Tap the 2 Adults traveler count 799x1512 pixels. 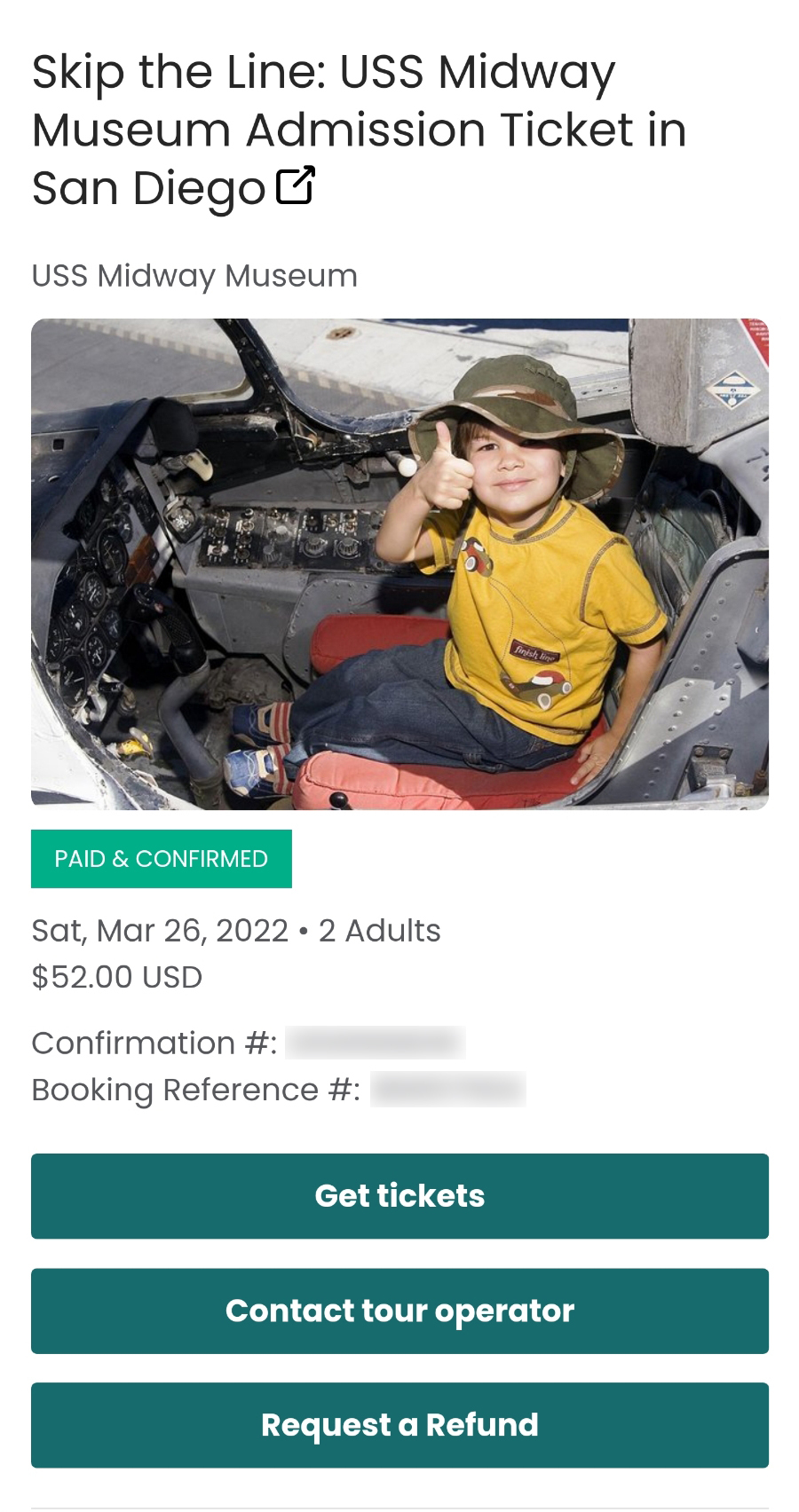coord(380,931)
